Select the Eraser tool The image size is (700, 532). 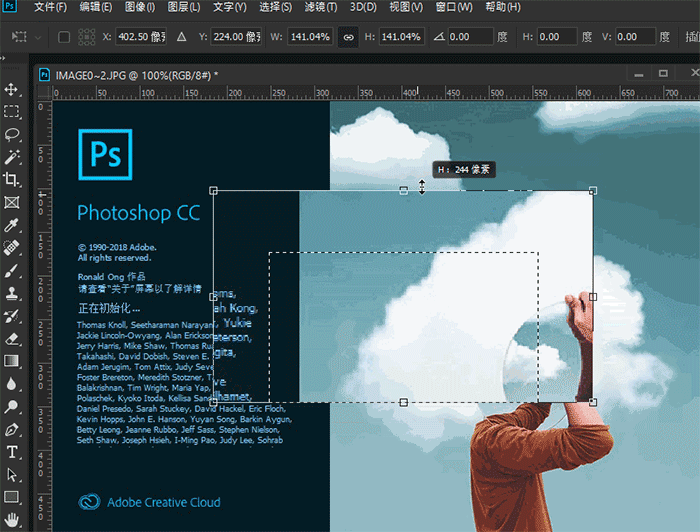[x=11, y=339]
